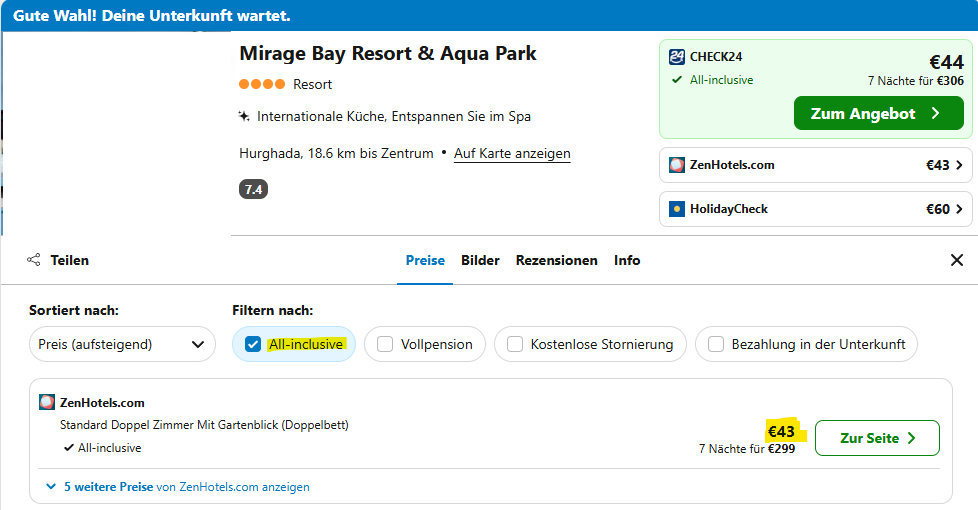This screenshot has width=978, height=510.
Task: Click the sparkle icon before Internationale Küche
Action: pyautogui.click(x=244, y=116)
